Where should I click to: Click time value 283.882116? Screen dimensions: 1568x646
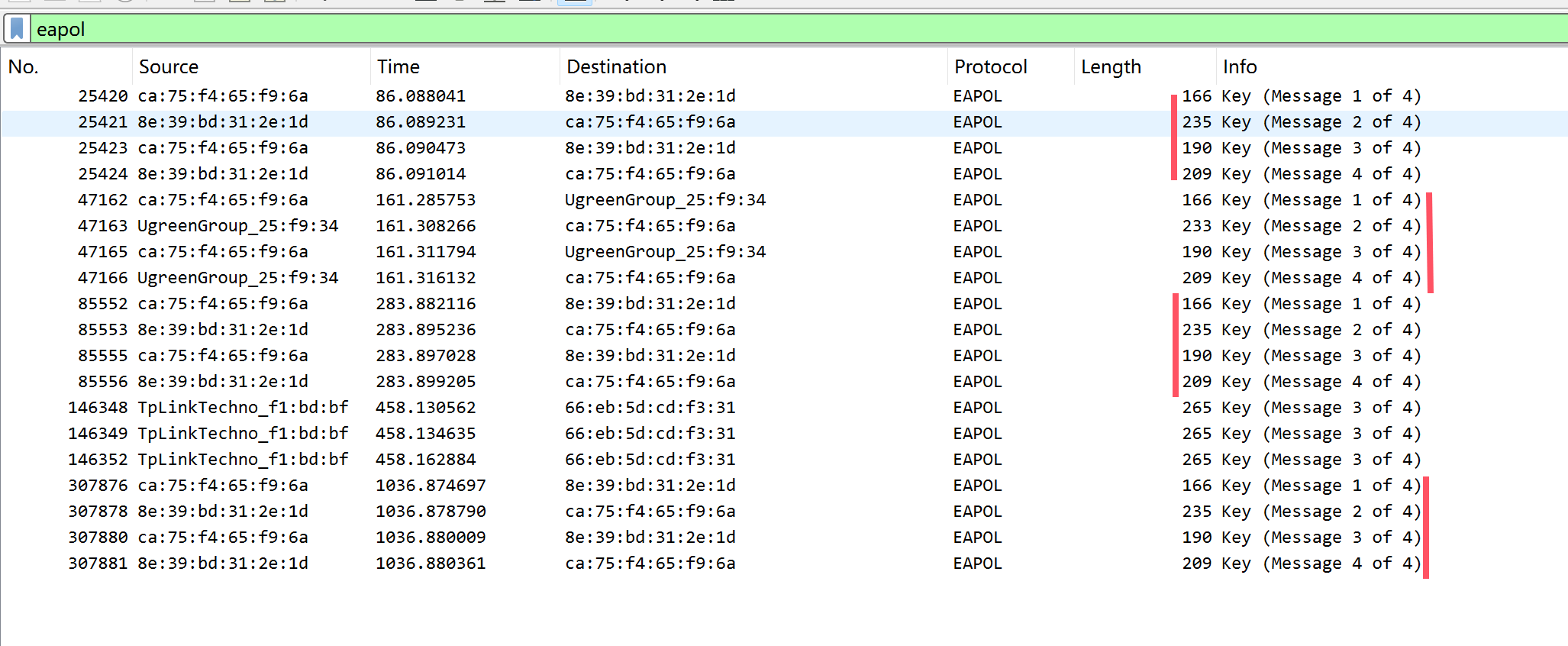[426, 304]
